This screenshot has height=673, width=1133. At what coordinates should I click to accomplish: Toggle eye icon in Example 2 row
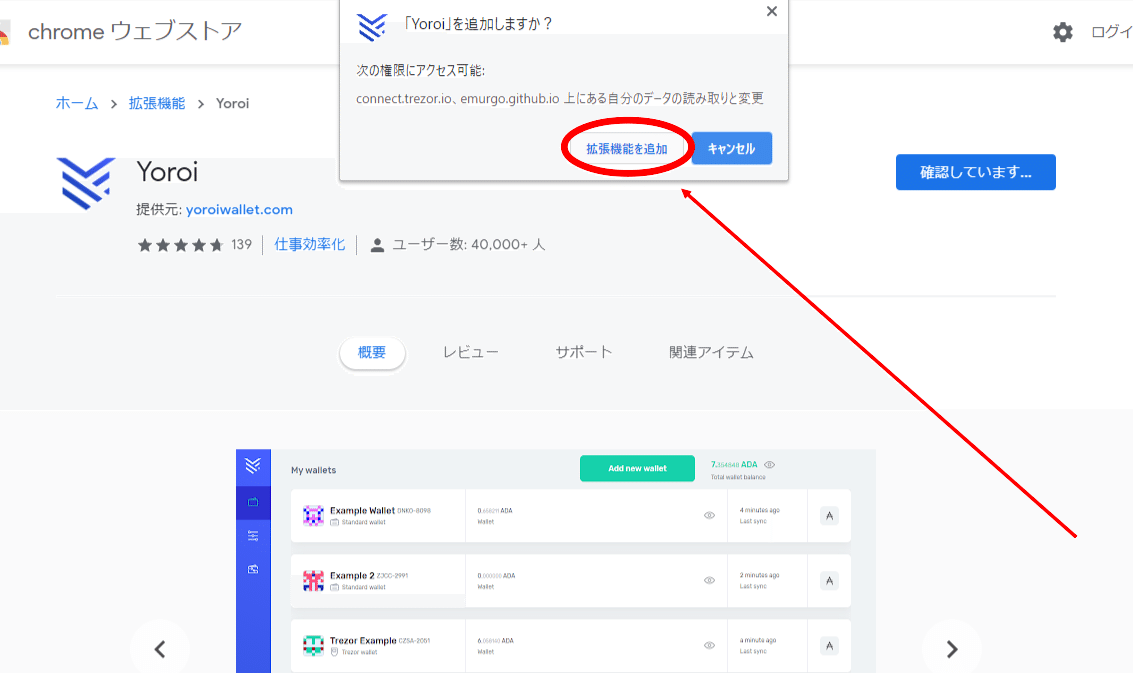point(710,580)
